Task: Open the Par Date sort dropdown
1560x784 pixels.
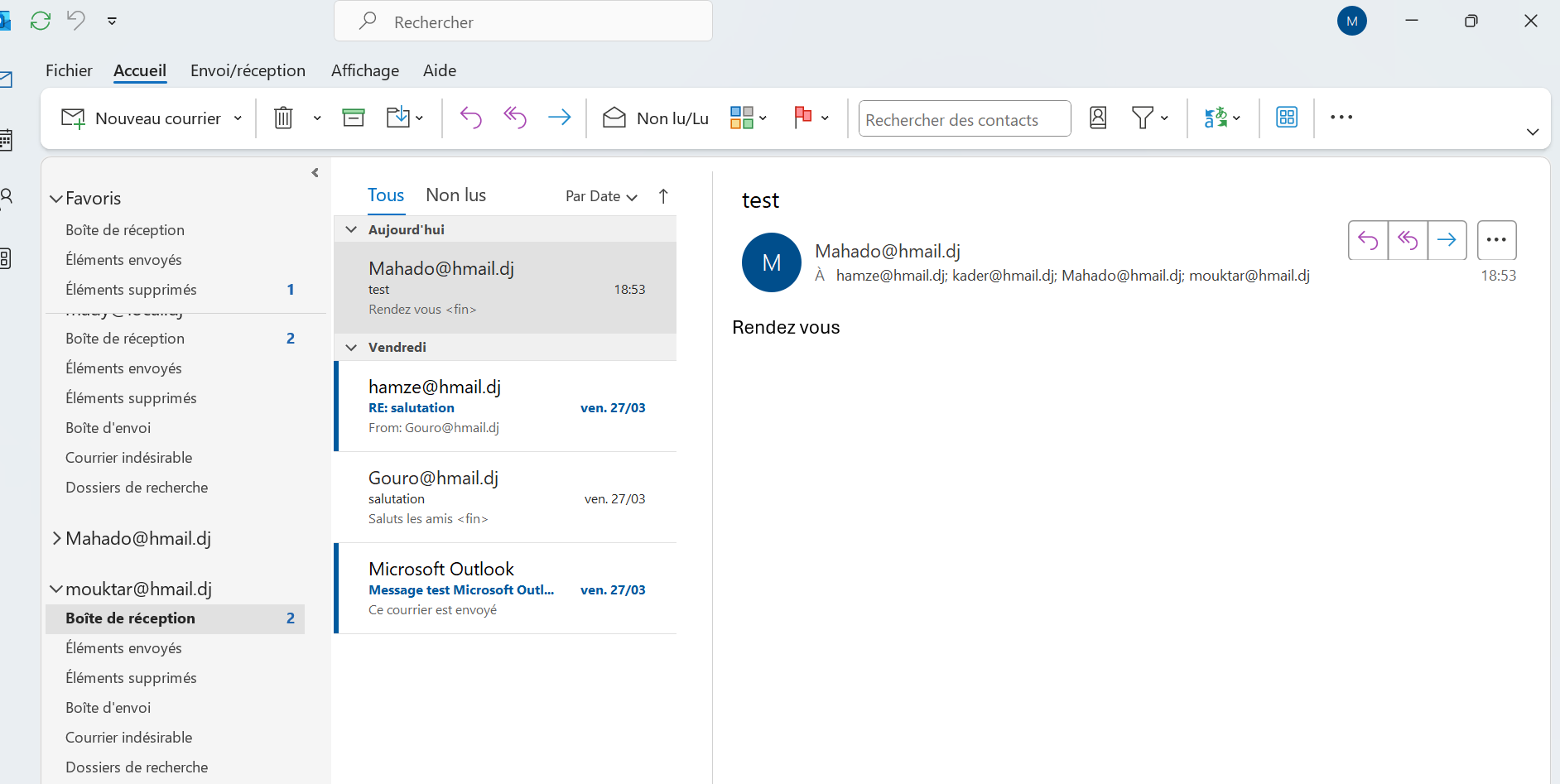Action: click(x=601, y=196)
